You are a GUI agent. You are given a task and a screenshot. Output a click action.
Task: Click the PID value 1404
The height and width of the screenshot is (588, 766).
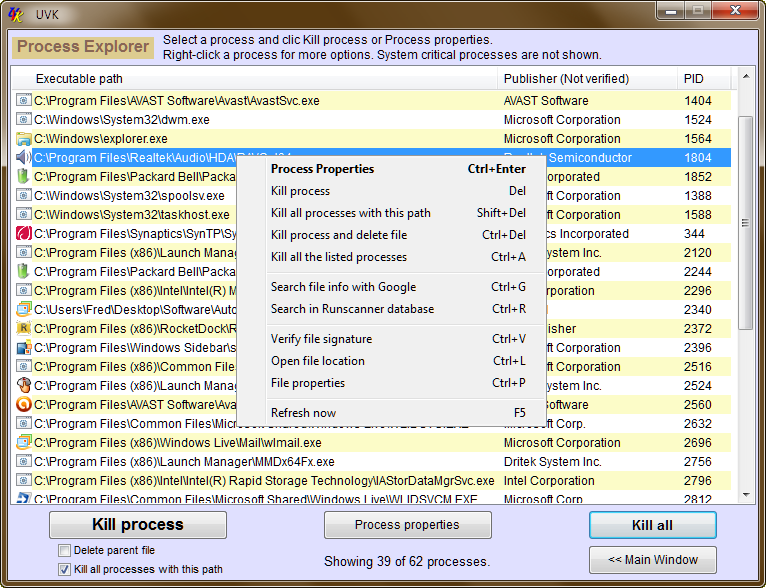click(x=698, y=101)
